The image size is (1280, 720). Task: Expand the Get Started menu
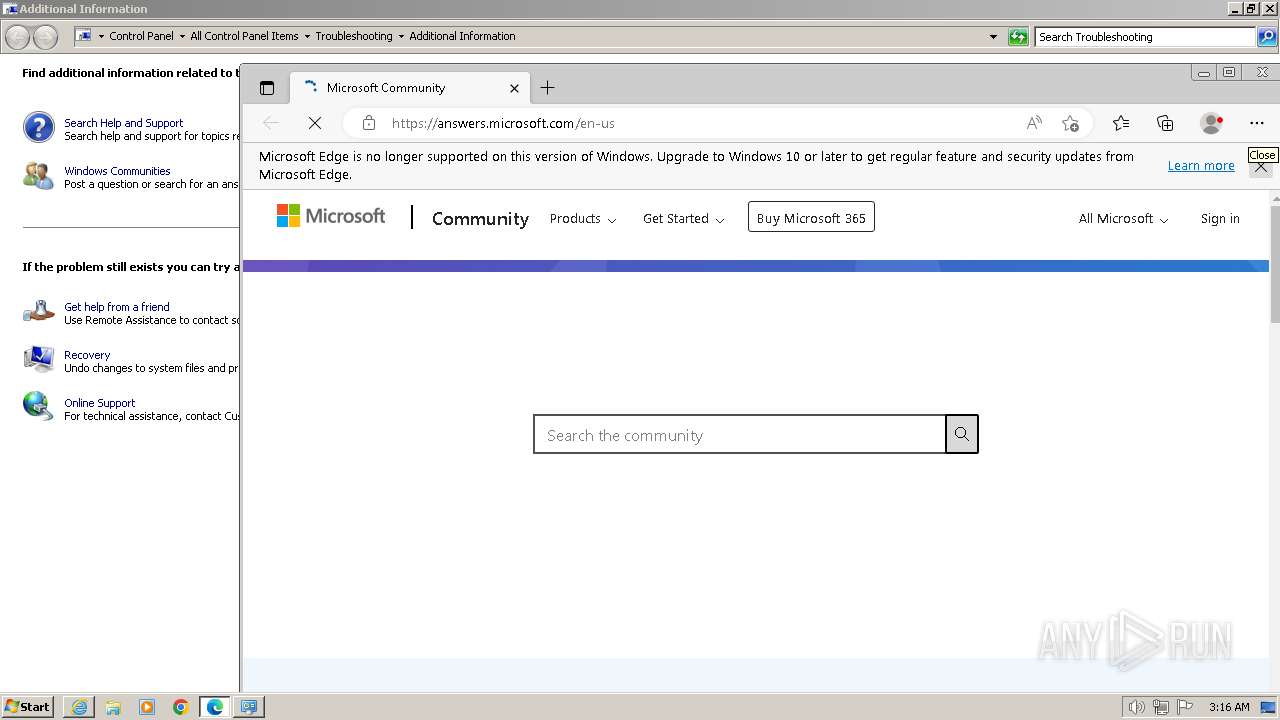684,219
